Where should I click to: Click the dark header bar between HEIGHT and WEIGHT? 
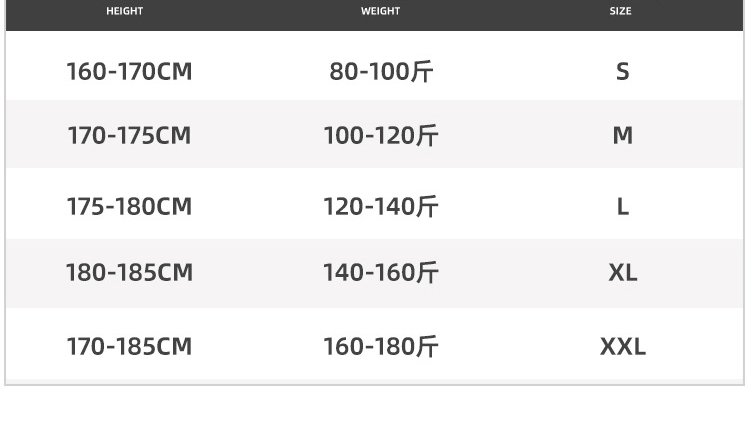[250, 12]
